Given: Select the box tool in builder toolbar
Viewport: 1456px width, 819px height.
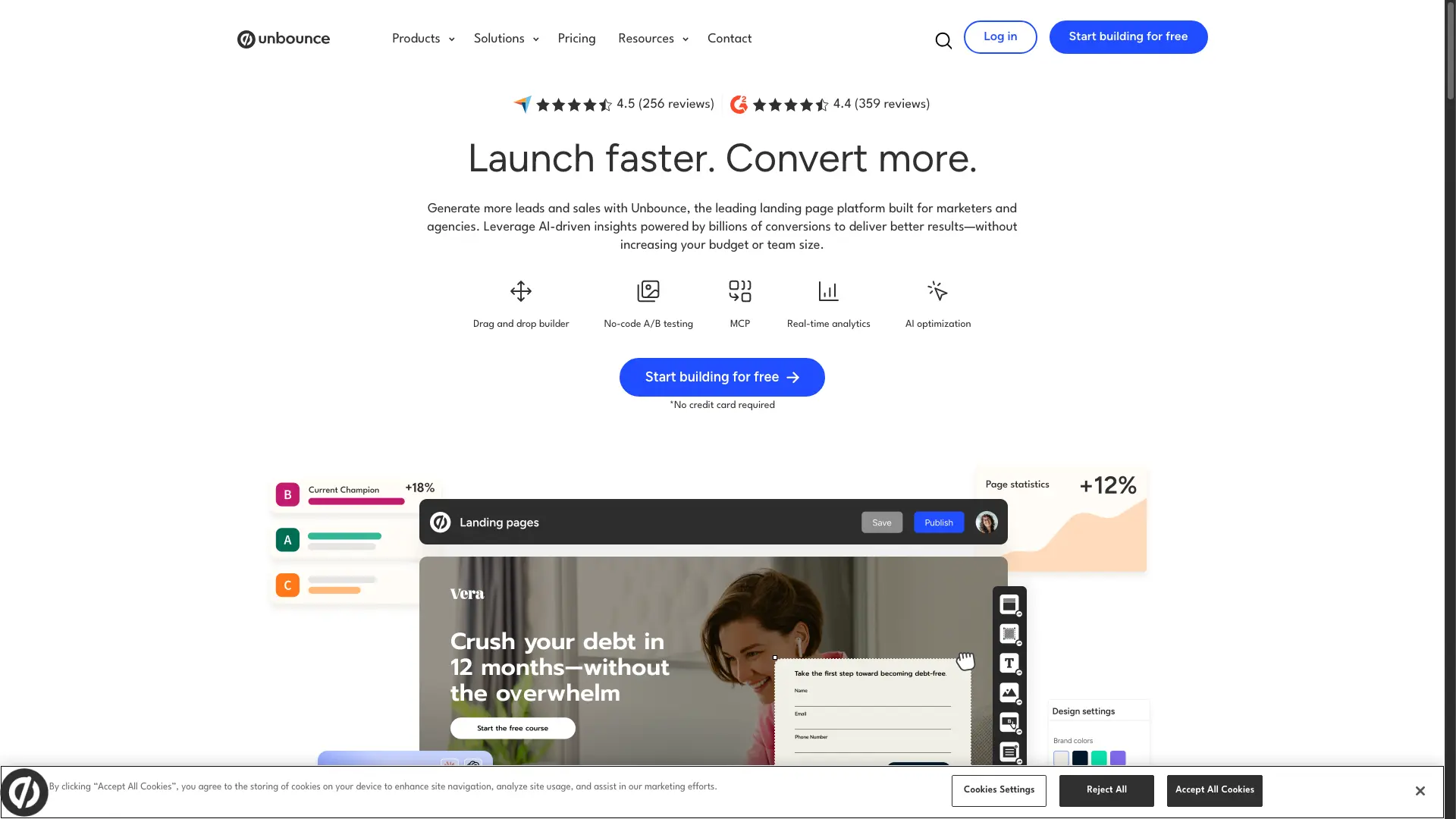Looking at the screenshot, I should click(x=1009, y=634).
